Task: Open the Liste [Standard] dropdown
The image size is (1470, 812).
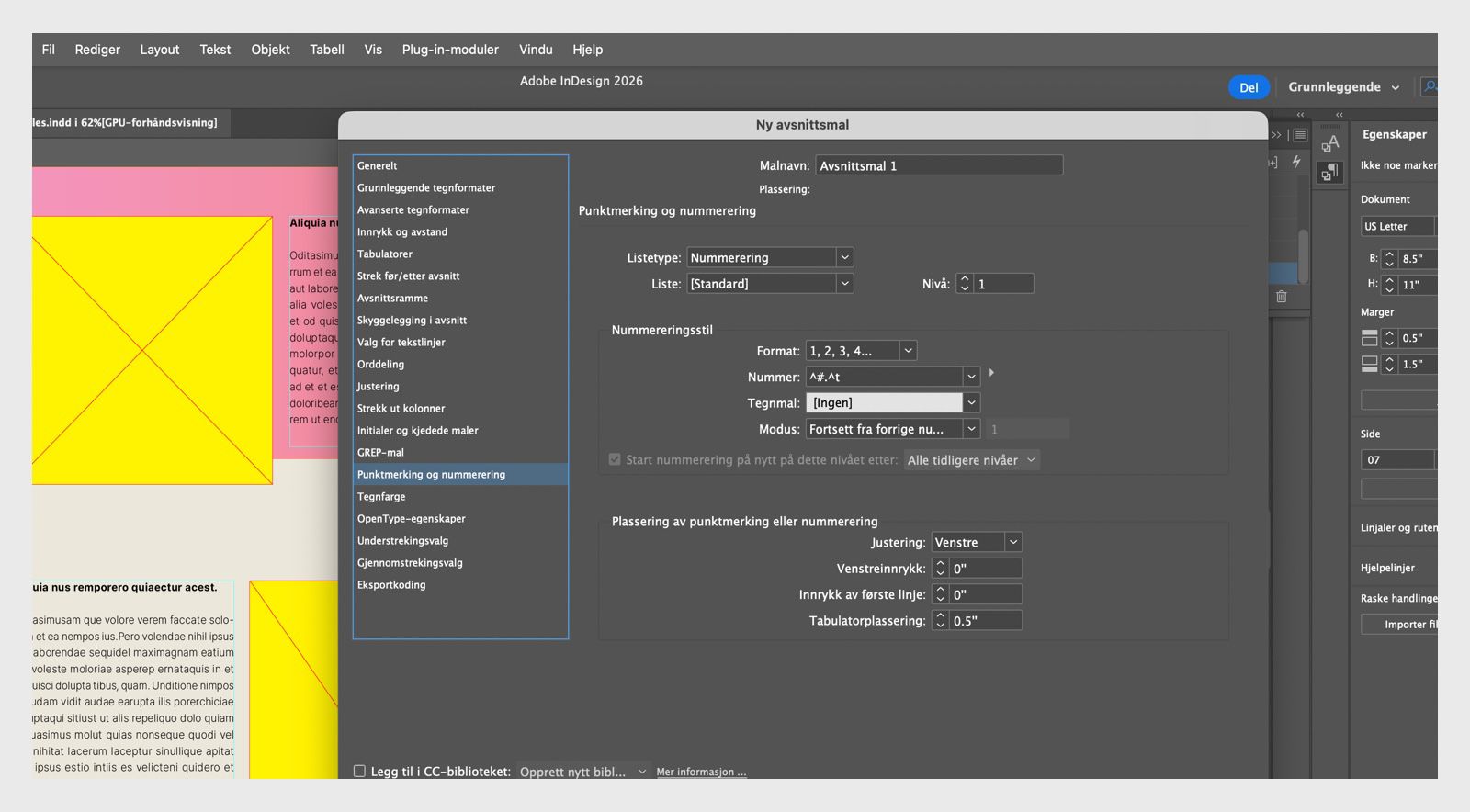Action: coord(770,284)
